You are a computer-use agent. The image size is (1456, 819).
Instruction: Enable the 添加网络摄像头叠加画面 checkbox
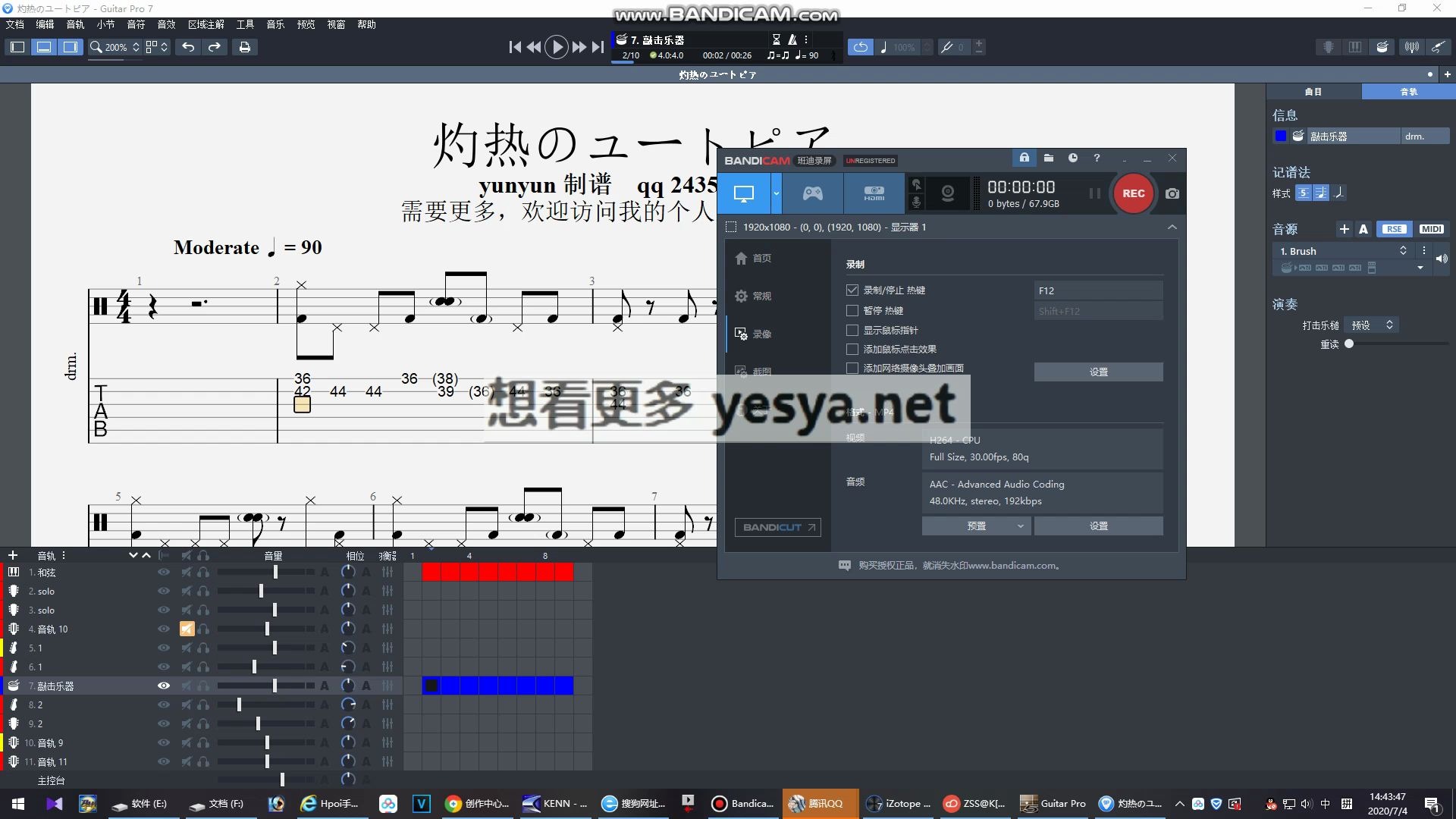click(852, 369)
